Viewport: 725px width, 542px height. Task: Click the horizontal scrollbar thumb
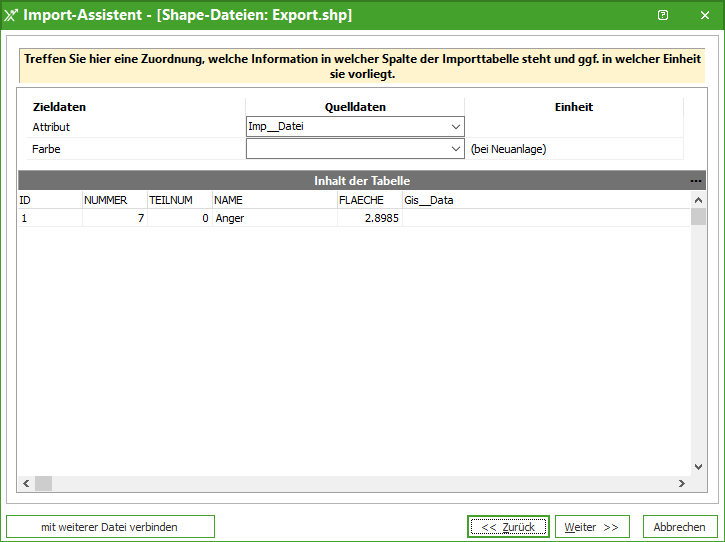pos(43,484)
